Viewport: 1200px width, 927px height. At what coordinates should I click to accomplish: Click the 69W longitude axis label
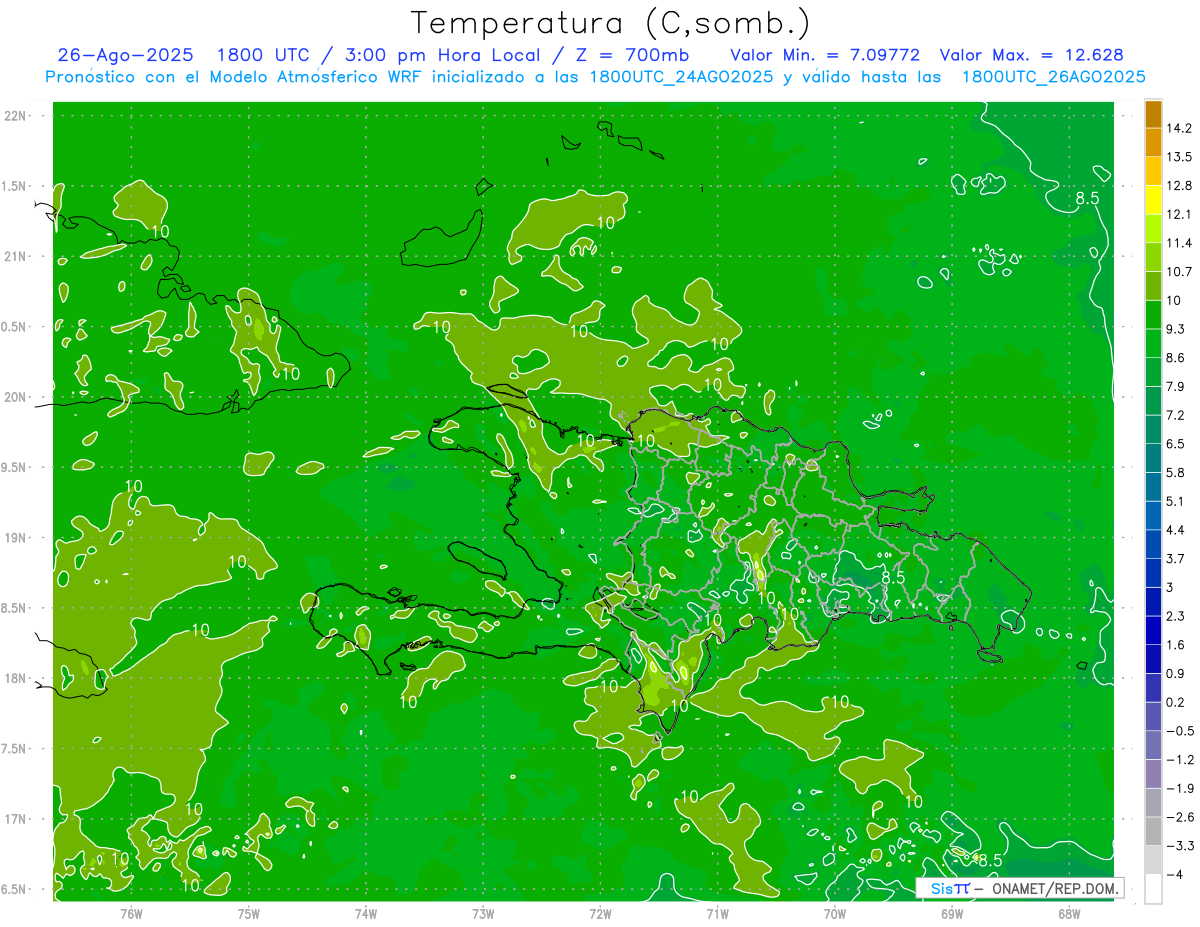point(952,914)
